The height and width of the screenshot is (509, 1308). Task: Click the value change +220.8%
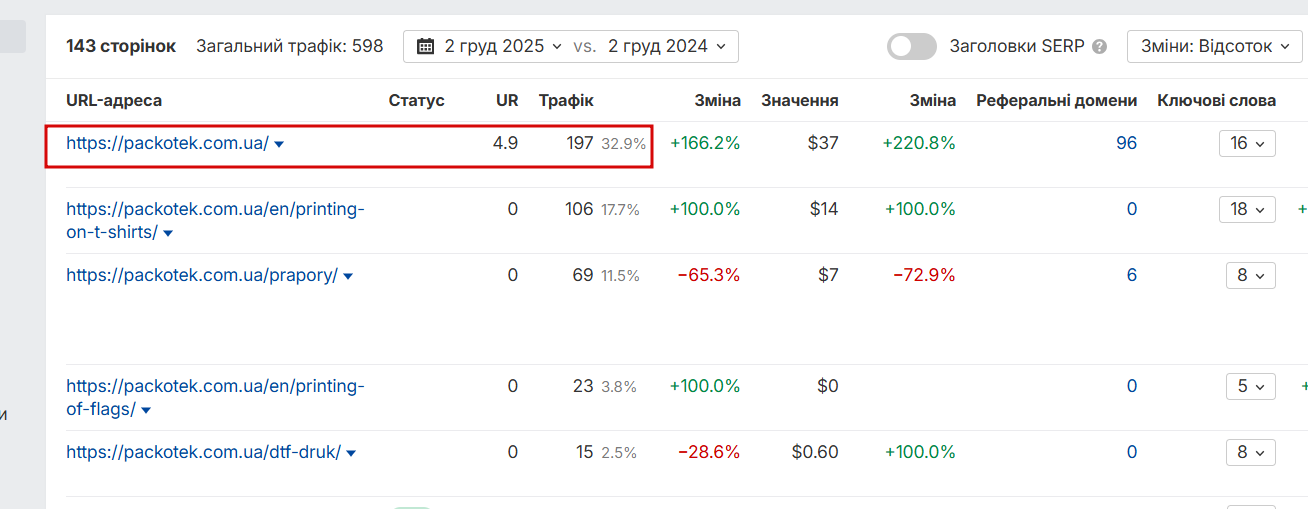point(919,143)
